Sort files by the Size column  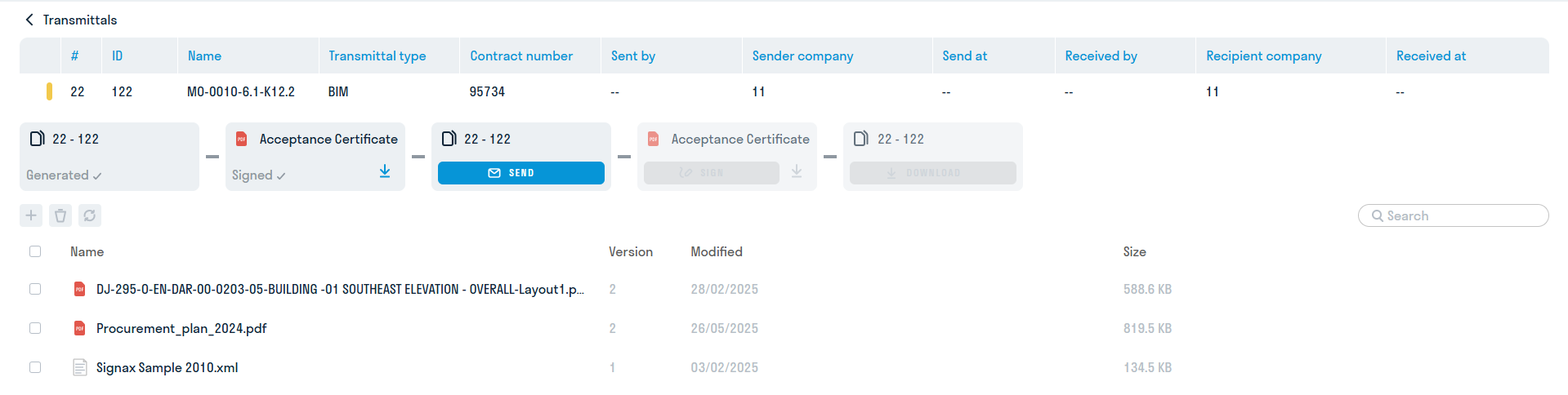(1134, 251)
